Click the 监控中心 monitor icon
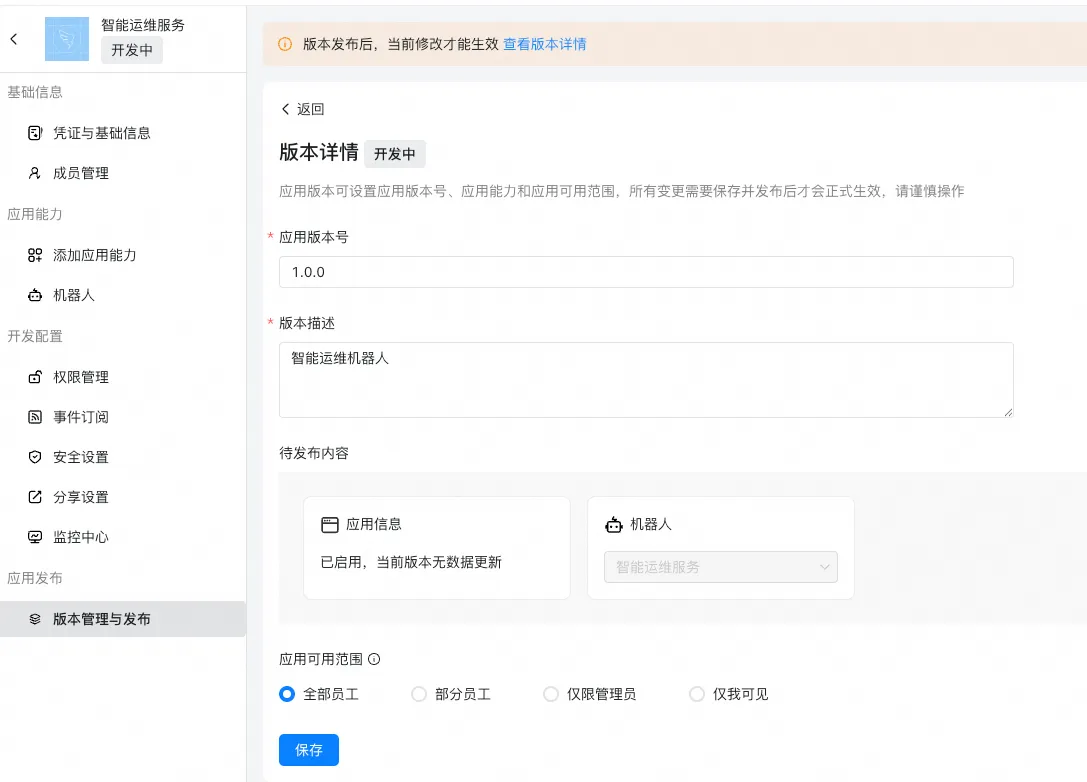 (x=35, y=537)
